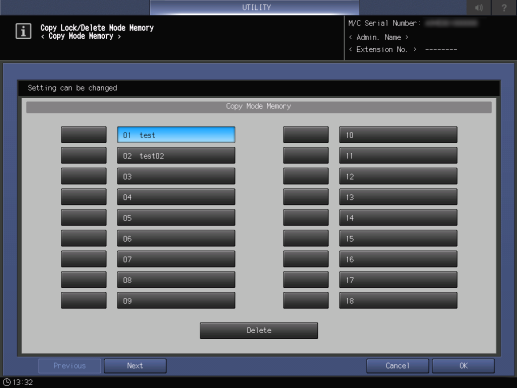Toggle the lock button beside 02 test02
This screenshot has width=517, height=388.
(84, 156)
